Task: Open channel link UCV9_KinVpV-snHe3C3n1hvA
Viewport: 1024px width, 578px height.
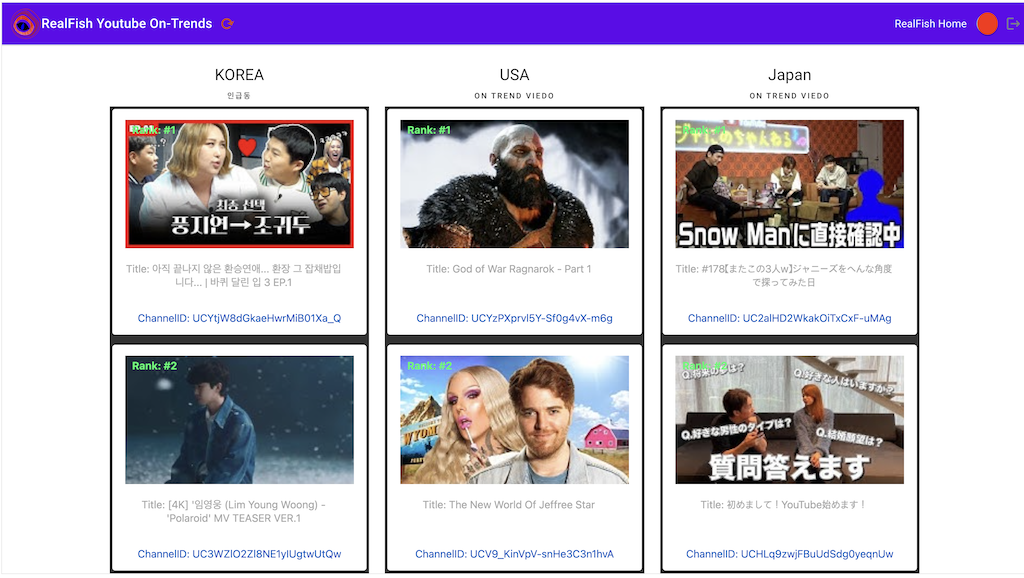Action: coord(515,554)
